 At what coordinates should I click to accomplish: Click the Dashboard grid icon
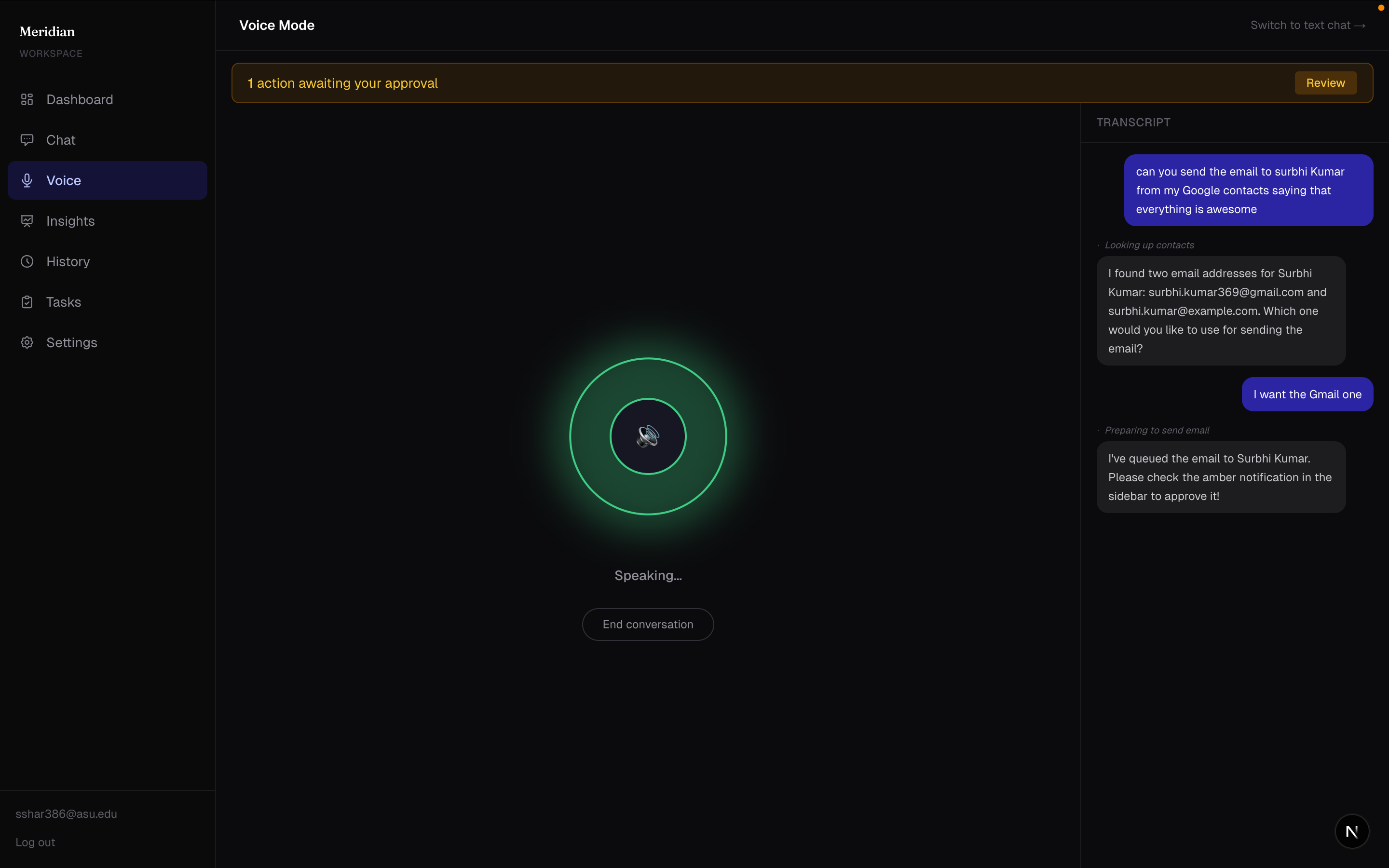click(x=27, y=99)
